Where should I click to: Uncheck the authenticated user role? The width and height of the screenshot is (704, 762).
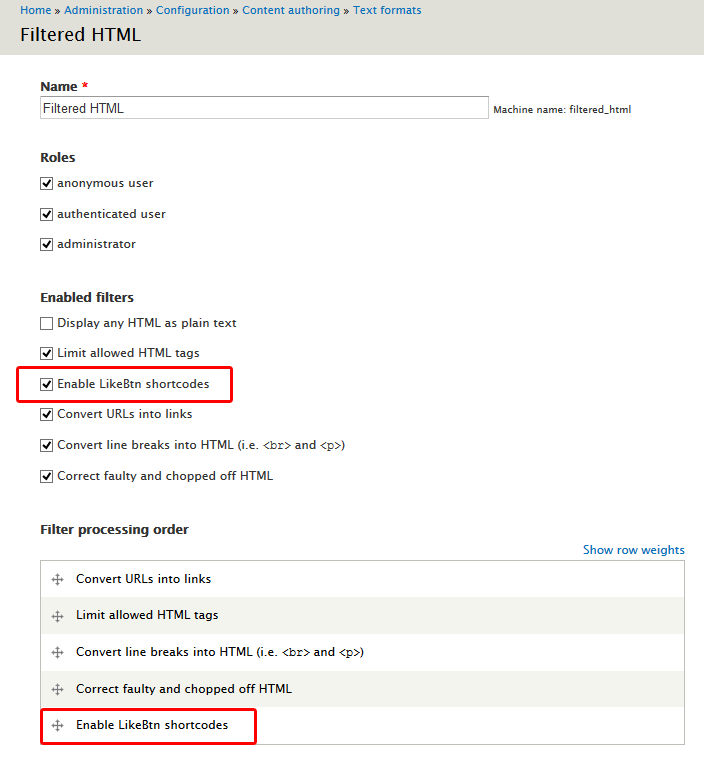pyautogui.click(x=46, y=214)
